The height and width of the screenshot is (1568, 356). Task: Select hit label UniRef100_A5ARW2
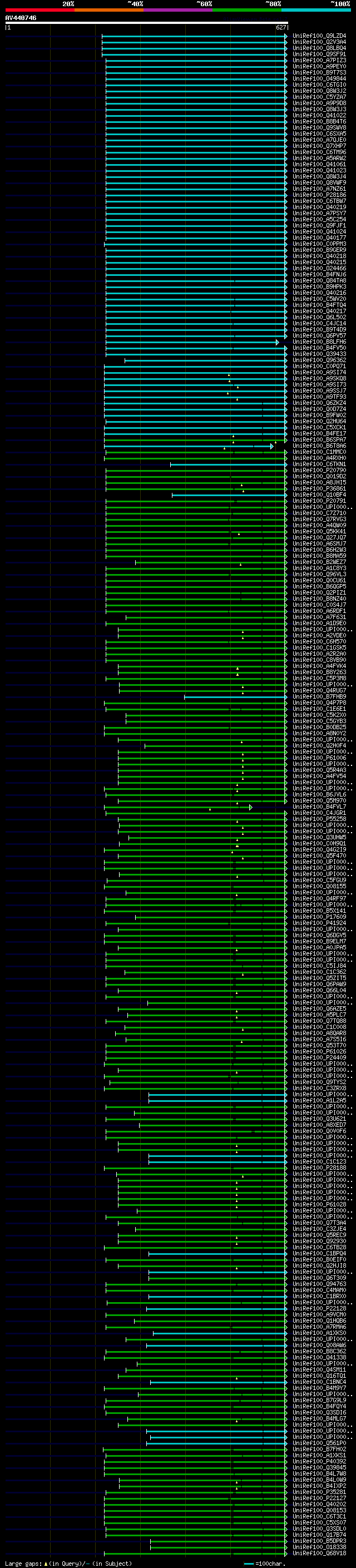tap(319, 159)
